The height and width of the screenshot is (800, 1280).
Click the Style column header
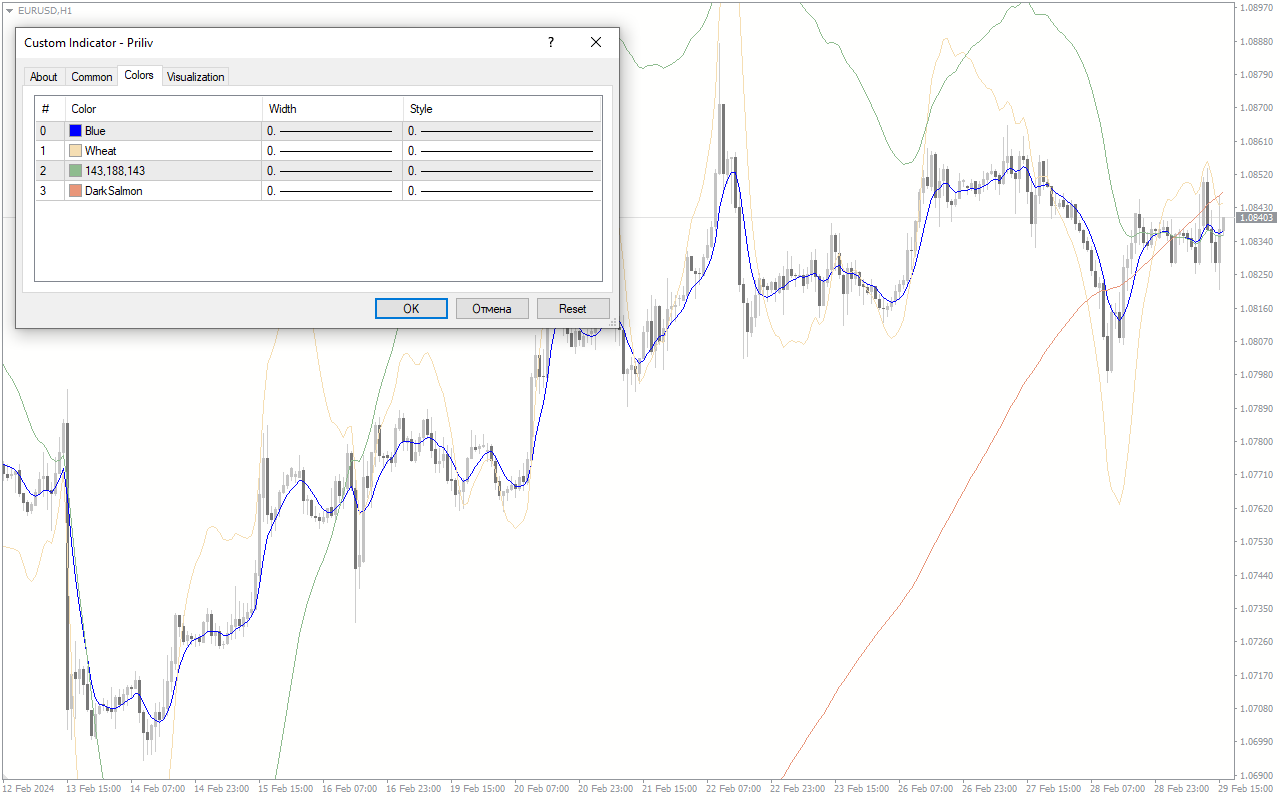pos(502,109)
